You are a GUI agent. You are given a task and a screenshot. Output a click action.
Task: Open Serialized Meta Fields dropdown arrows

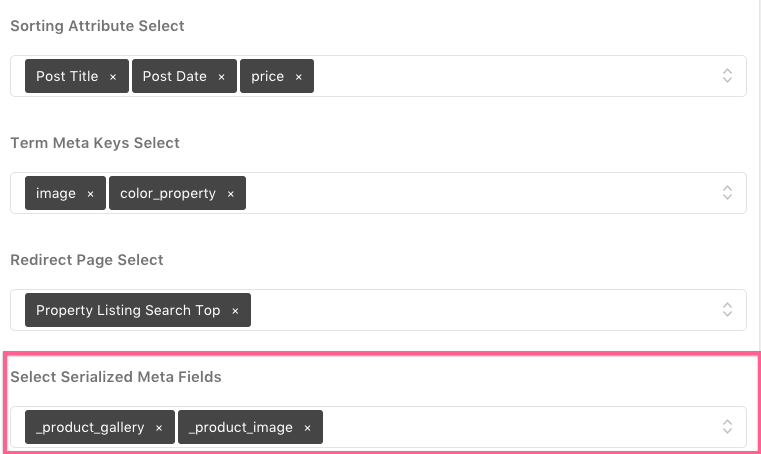[x=728, y=427]
